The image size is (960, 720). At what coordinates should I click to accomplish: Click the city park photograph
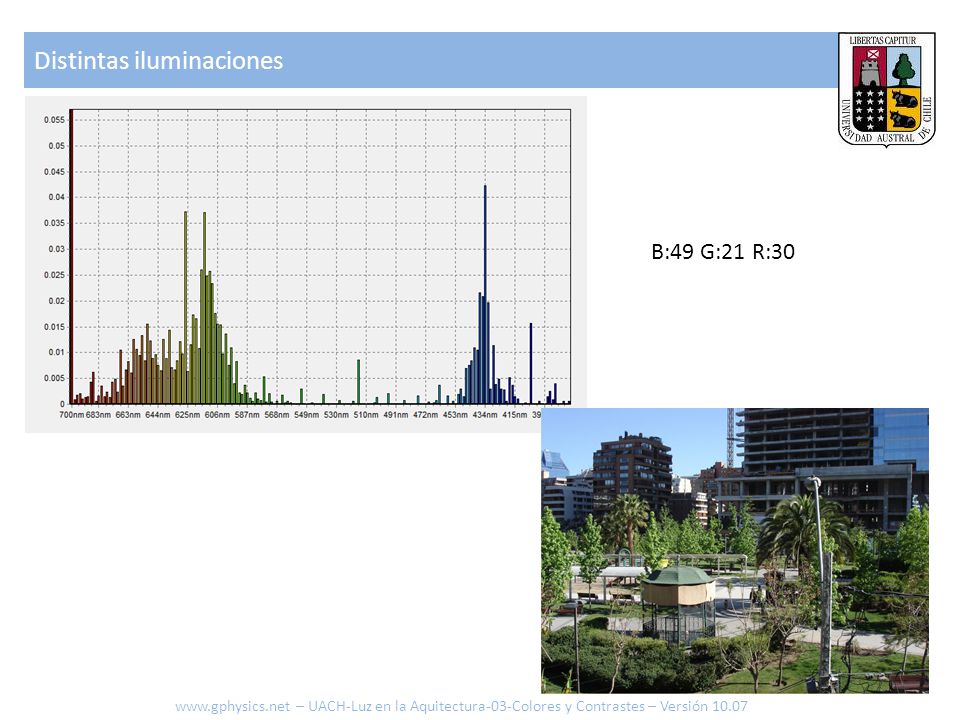point(735,550)
